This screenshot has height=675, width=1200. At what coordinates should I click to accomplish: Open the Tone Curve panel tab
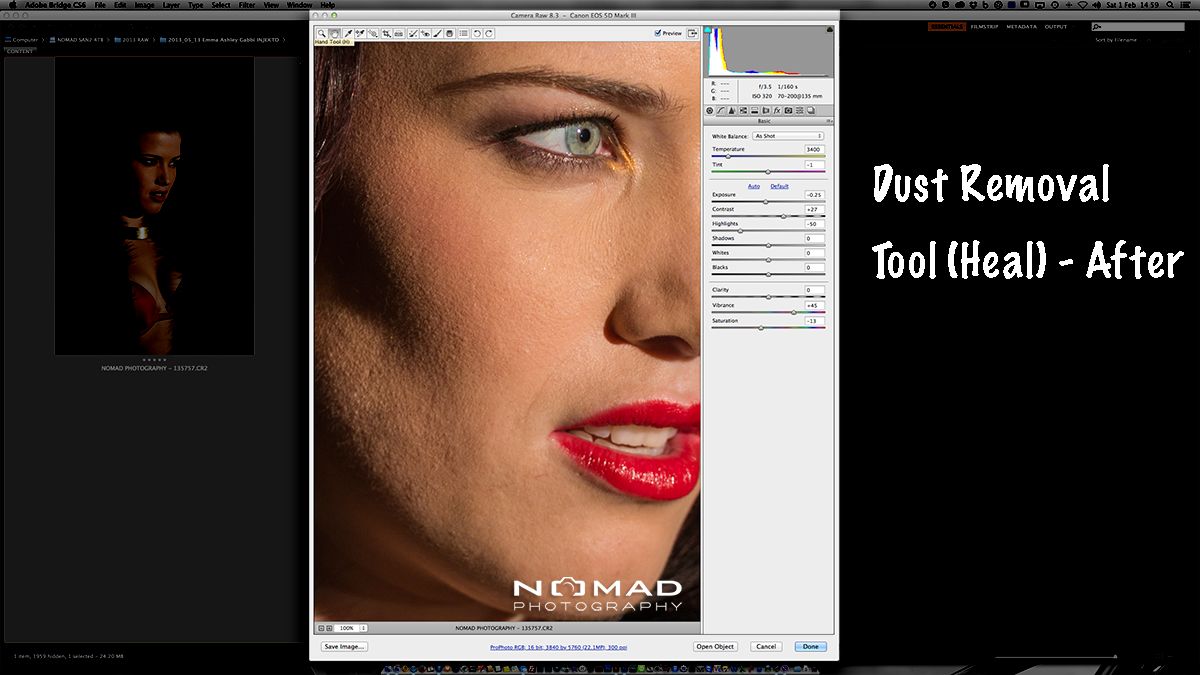pyautogui.click(x=721, y=110)
